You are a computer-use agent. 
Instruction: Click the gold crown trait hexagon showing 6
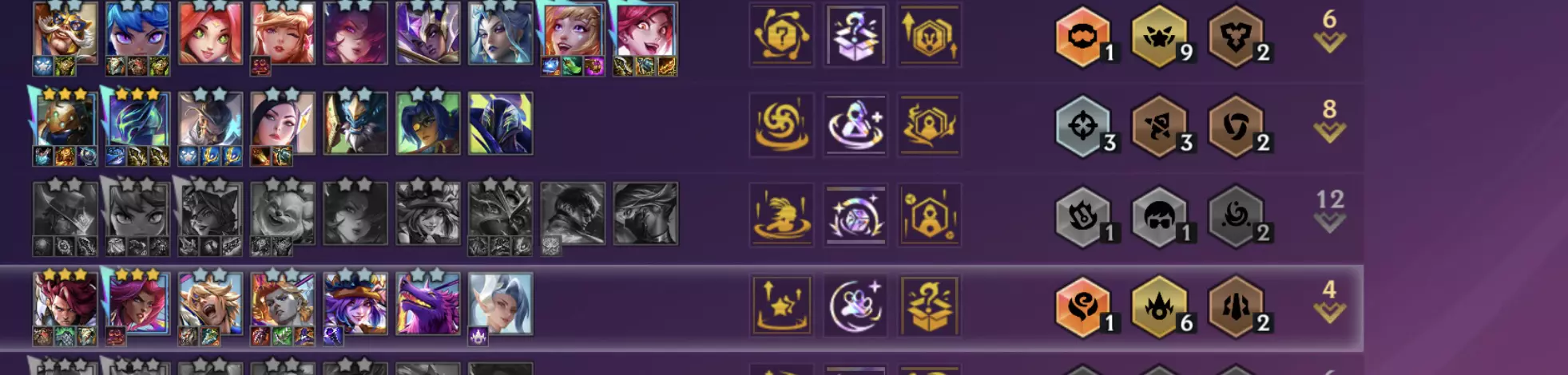(1161, 306)
